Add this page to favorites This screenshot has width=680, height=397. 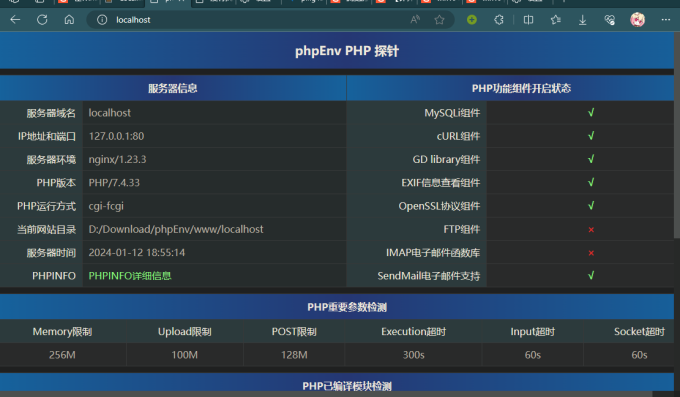coord(439,20)
